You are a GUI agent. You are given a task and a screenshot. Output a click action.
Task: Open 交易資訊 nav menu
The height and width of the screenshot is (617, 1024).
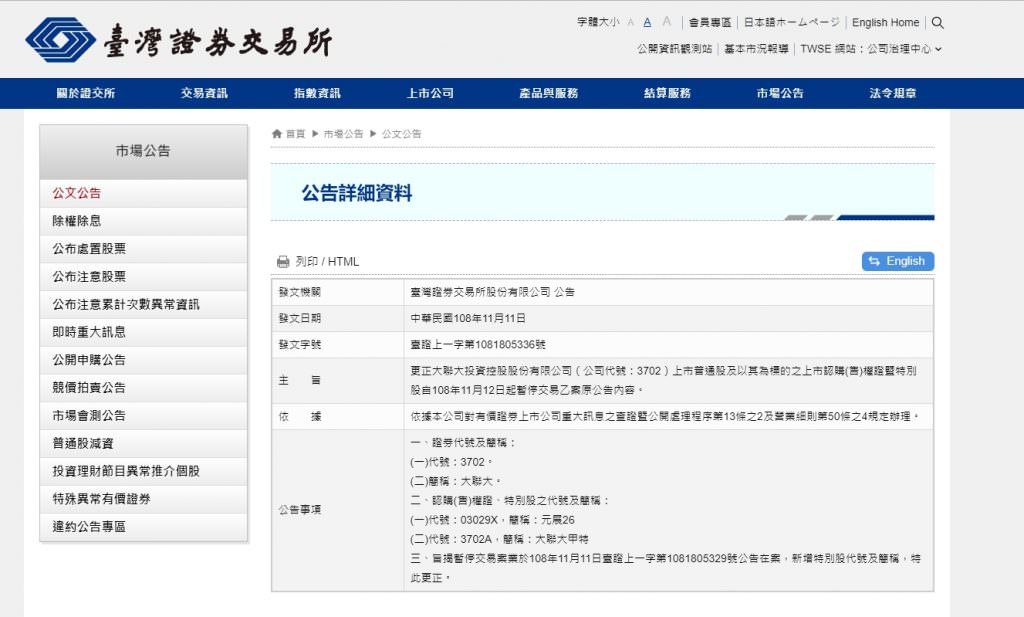click(204, 93)
